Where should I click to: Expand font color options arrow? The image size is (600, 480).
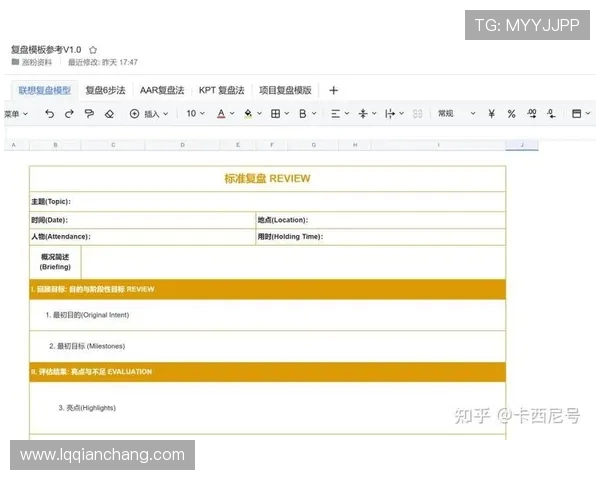coord(232,114)
